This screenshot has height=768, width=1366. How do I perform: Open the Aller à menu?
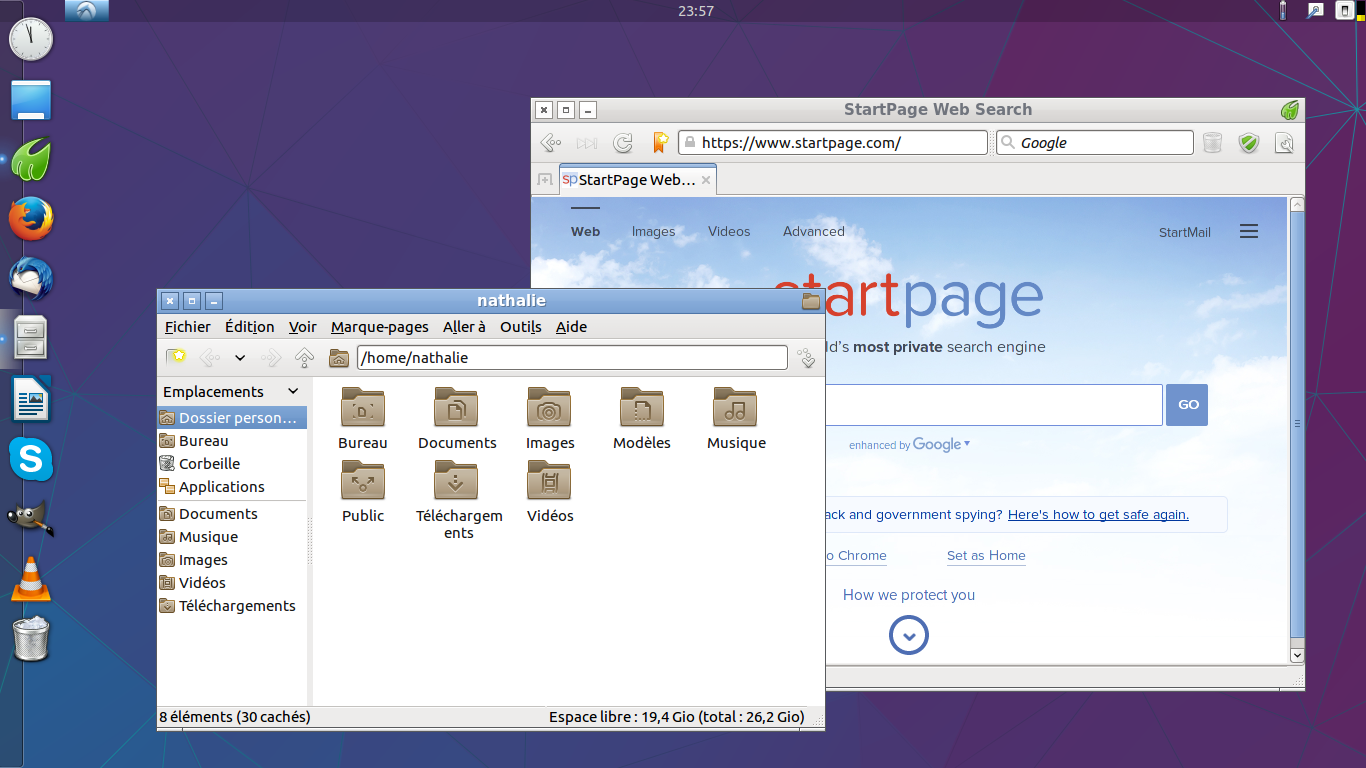[x=464, y=327]
